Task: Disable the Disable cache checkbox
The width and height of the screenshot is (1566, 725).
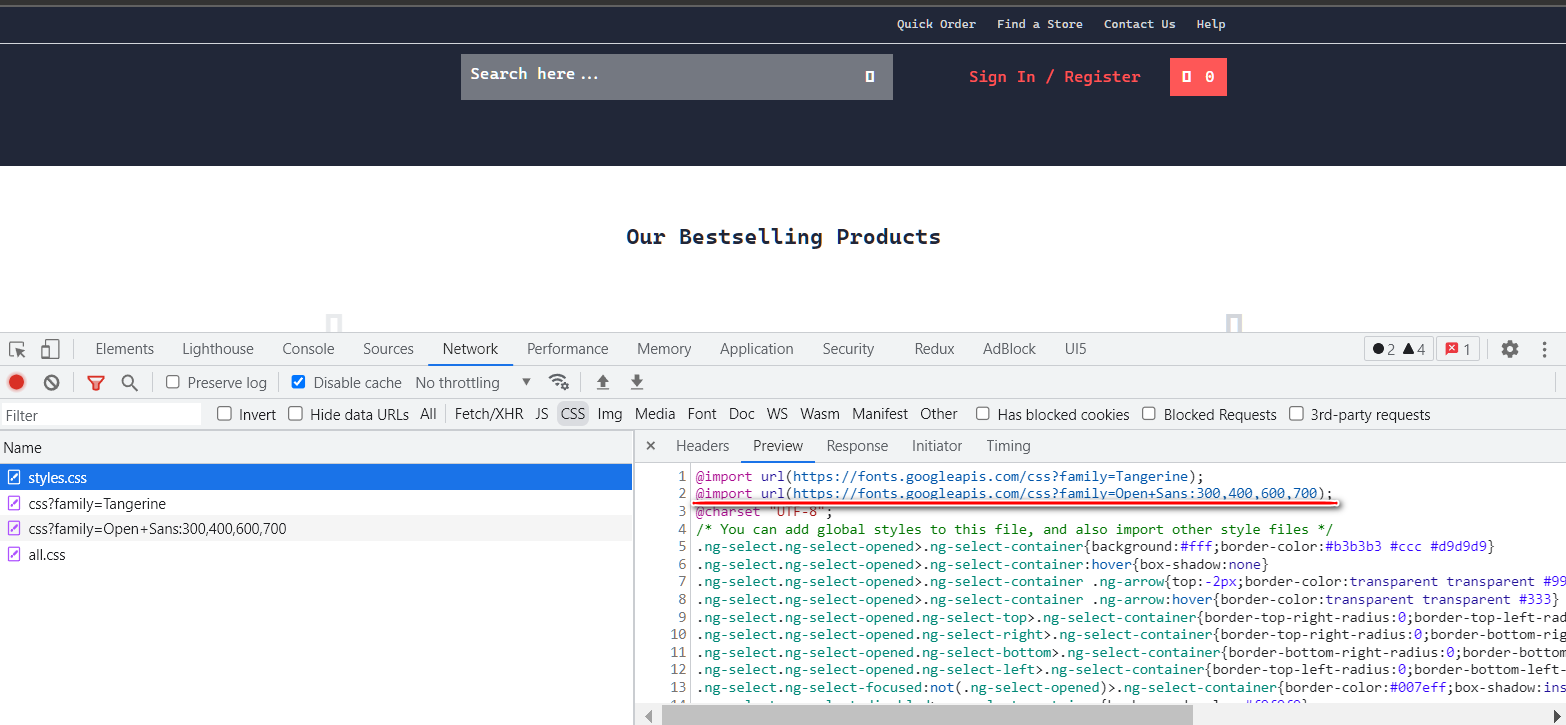Action: [x=298, y=382]
